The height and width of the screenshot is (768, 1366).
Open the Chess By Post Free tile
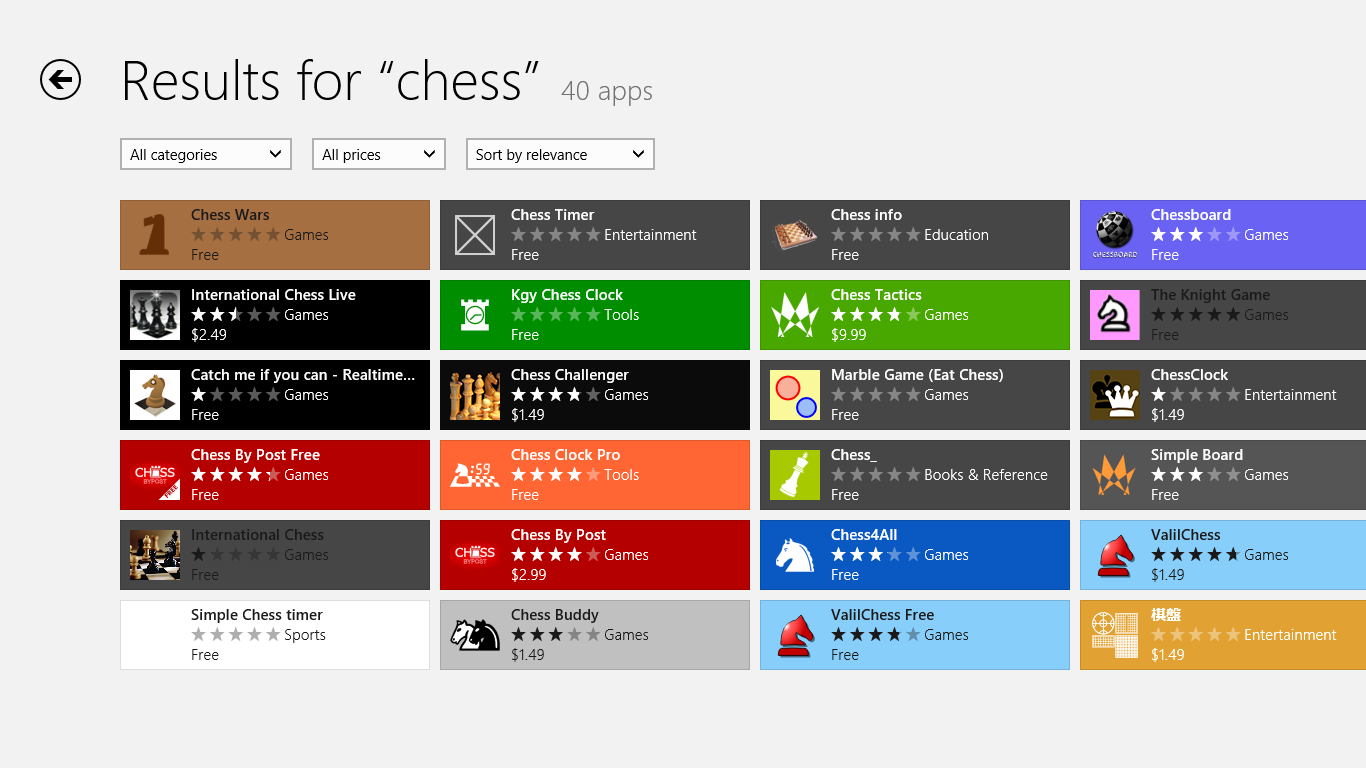(x=275, y=475)
